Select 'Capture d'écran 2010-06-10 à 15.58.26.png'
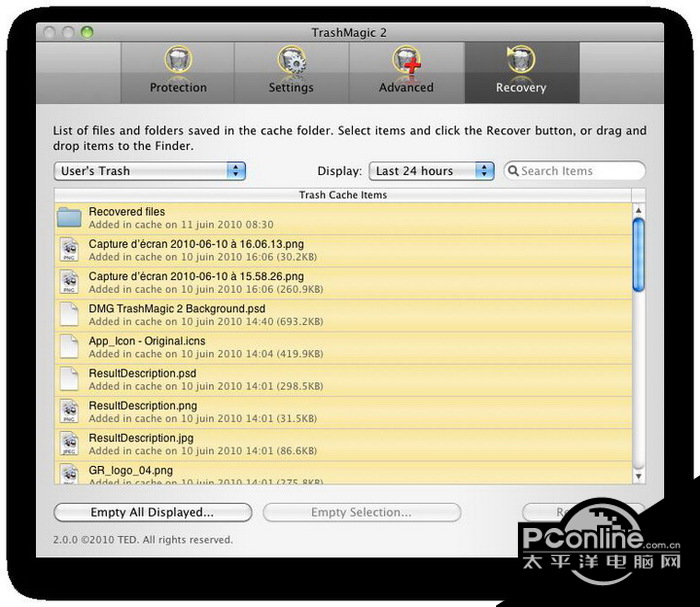The width and height of the screenshot is (700, 607). click(196, 276)
